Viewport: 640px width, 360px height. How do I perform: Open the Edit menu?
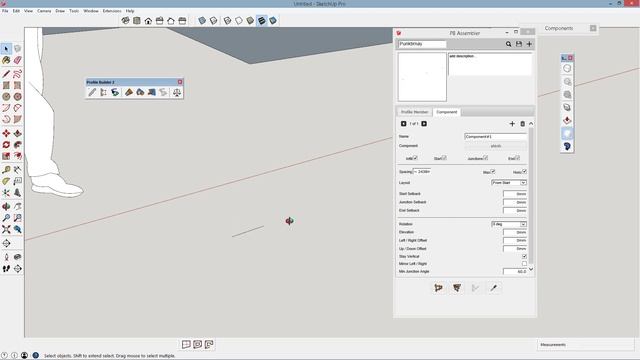click(16, 11)
